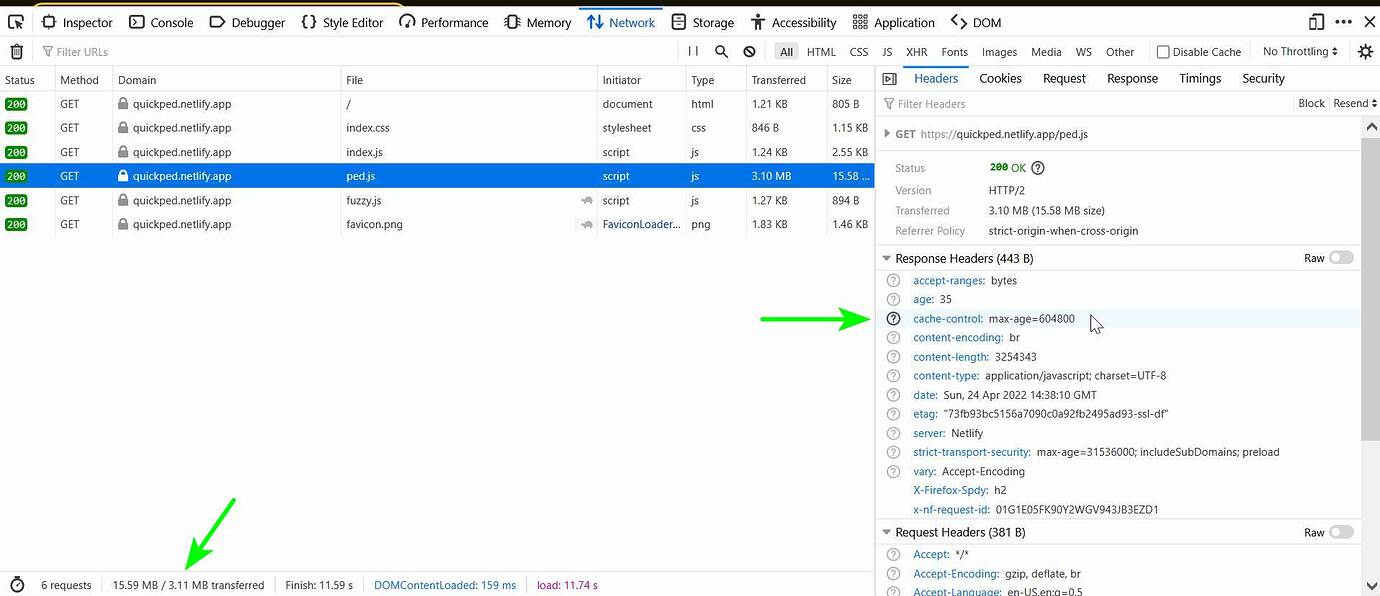This screenshot has height=596, width=1380.
Task: Open the devtools more options menu
Action: tap(1344, 22)
